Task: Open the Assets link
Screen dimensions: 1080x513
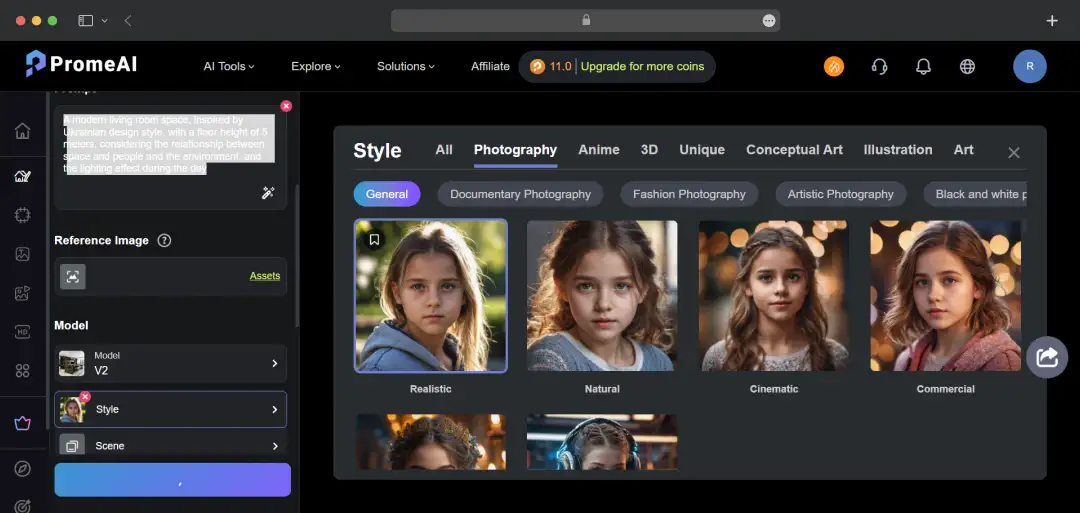Action: click(264, 276)
